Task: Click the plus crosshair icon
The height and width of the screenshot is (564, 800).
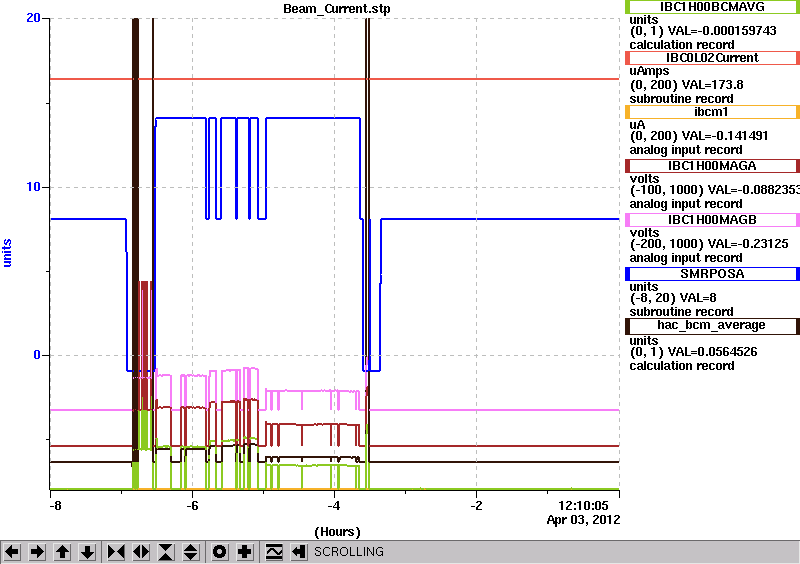Action: [245, 552]
